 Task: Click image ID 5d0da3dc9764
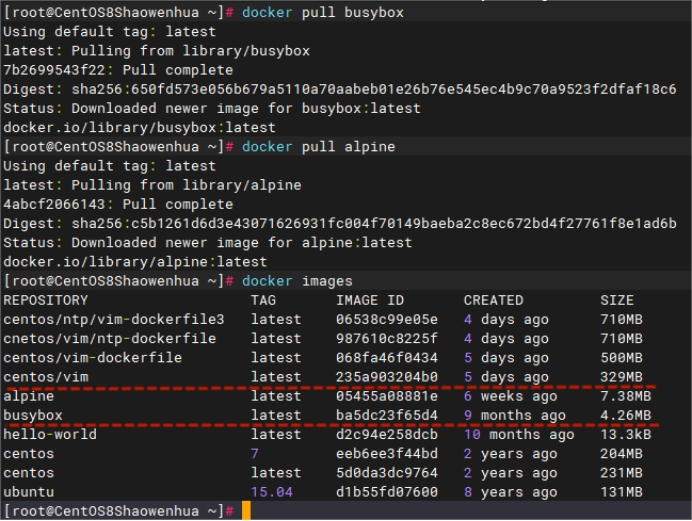[x=387, y=473]
